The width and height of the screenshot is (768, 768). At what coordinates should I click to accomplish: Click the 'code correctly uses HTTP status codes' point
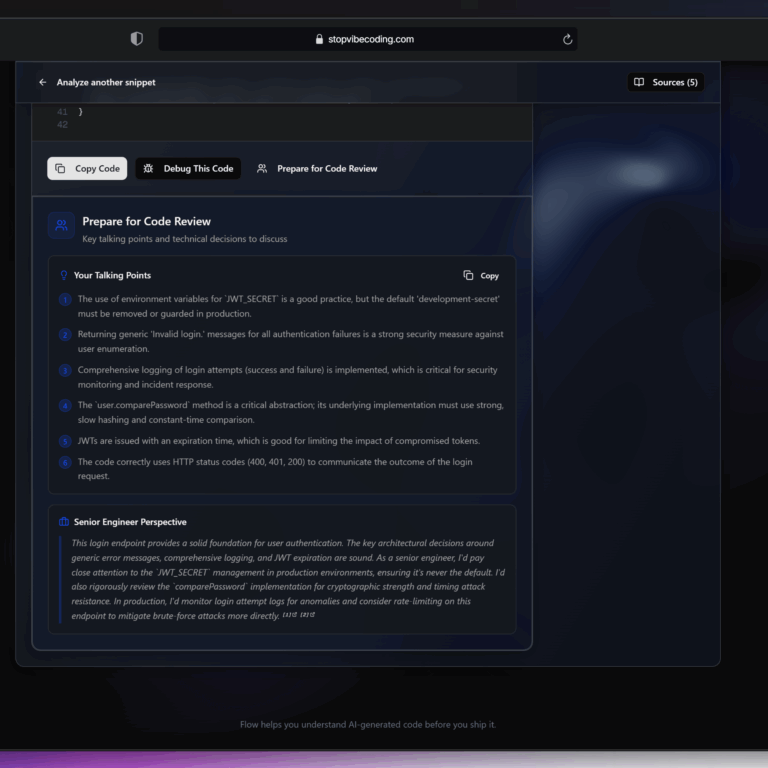pyautogui.click(x=275, y=469)
